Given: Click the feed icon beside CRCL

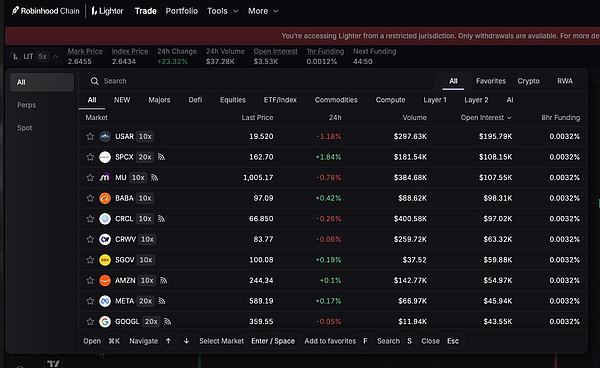Looking at the screenshot, I should click(161, 219).
